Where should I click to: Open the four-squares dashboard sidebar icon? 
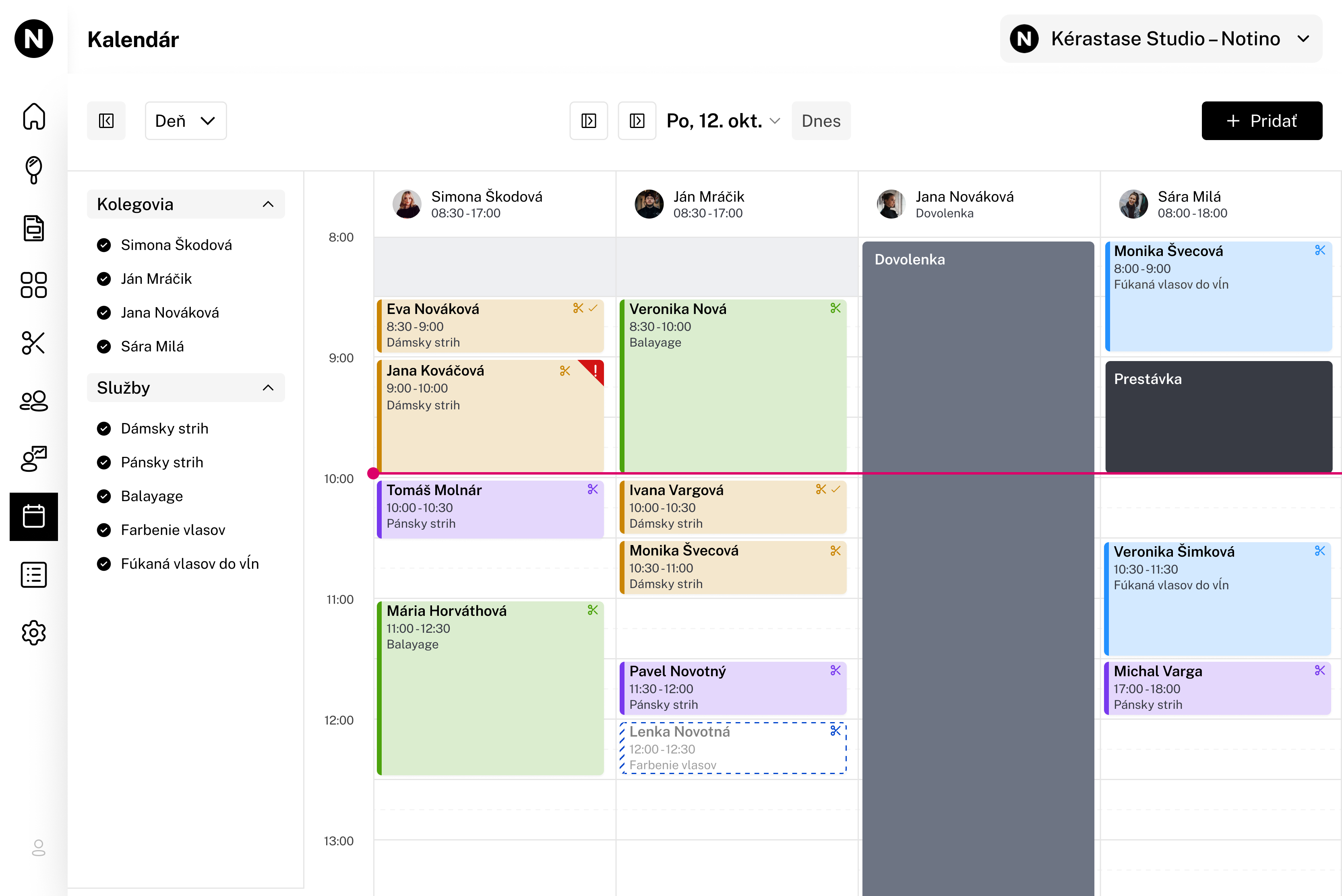[x=34, y=285]
